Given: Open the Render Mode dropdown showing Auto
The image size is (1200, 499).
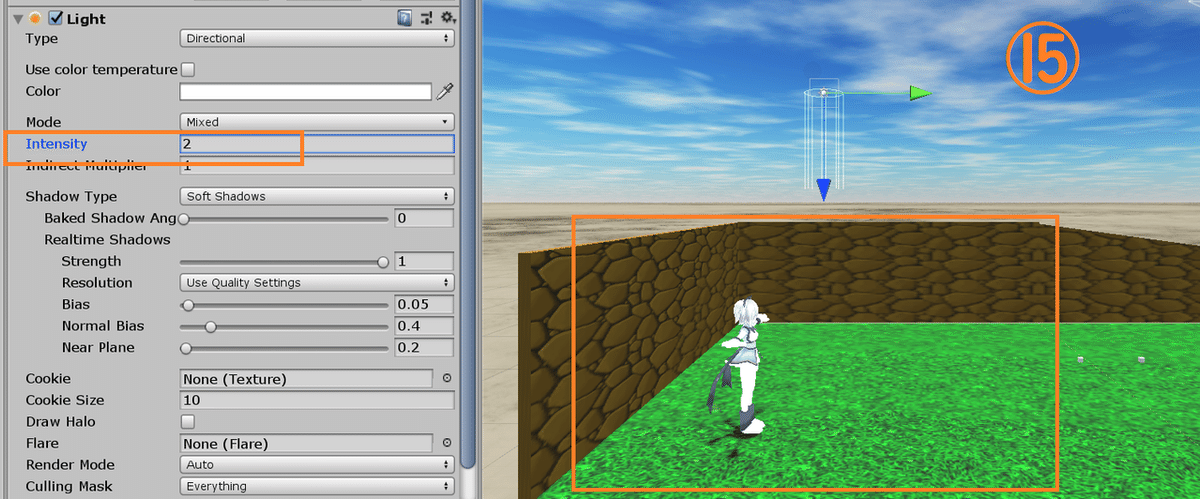Looking at the screenshot, I should pyautogui.click(x=317, y=465).
